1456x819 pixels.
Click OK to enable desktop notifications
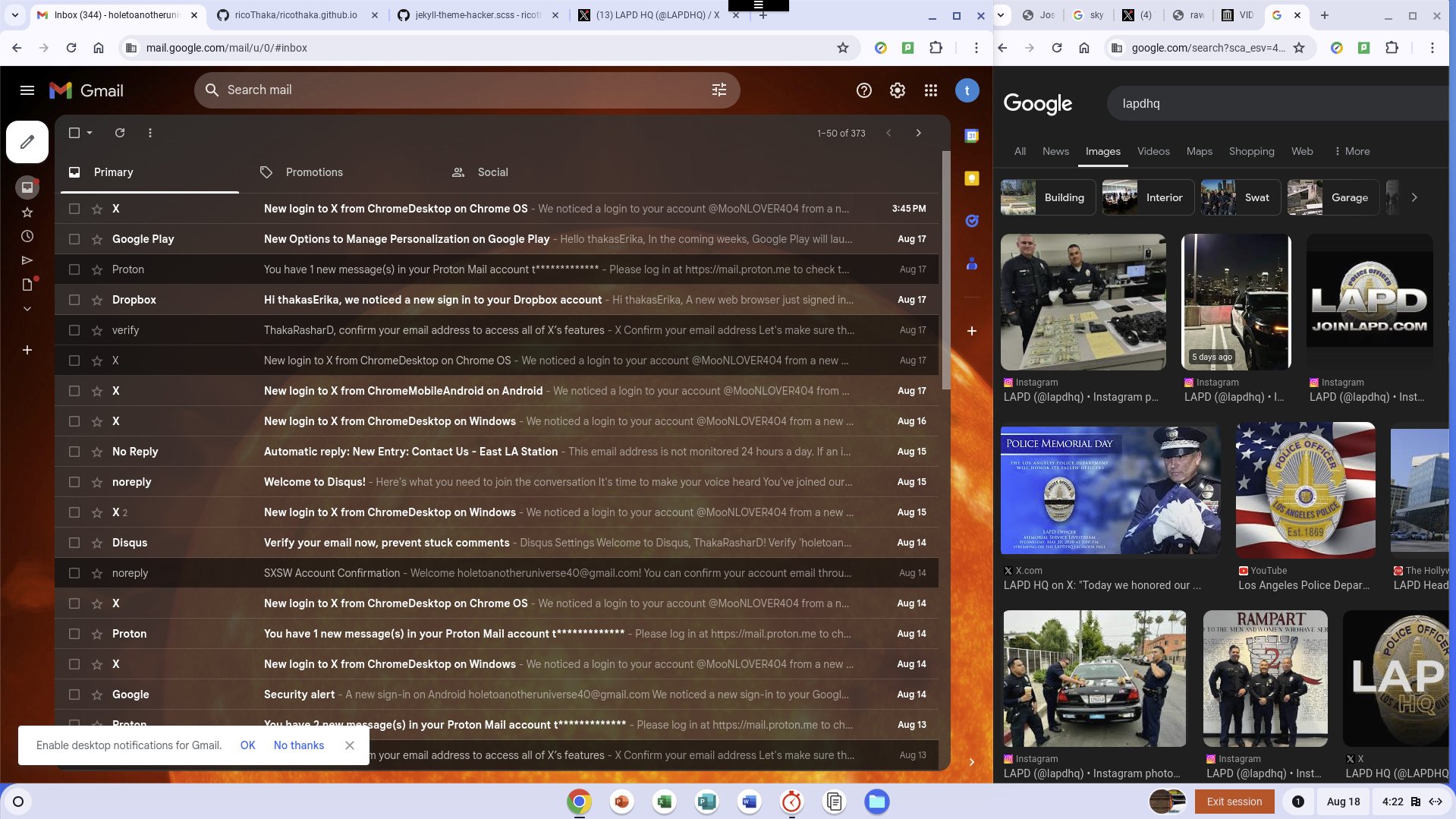point(247,745)
